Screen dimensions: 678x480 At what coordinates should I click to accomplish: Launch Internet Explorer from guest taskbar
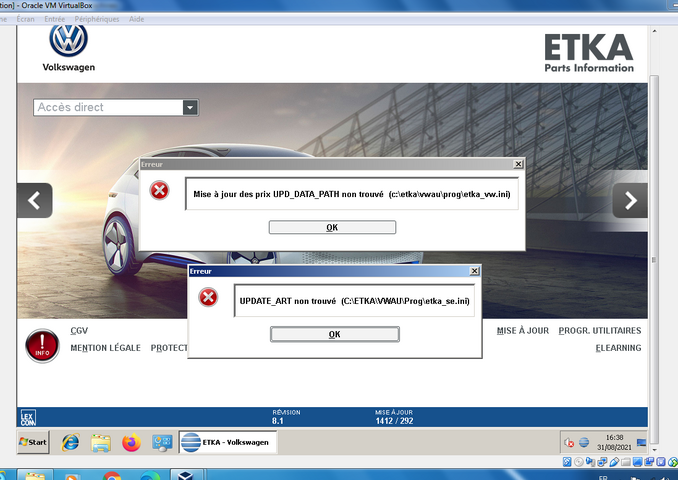pos(70,443)
